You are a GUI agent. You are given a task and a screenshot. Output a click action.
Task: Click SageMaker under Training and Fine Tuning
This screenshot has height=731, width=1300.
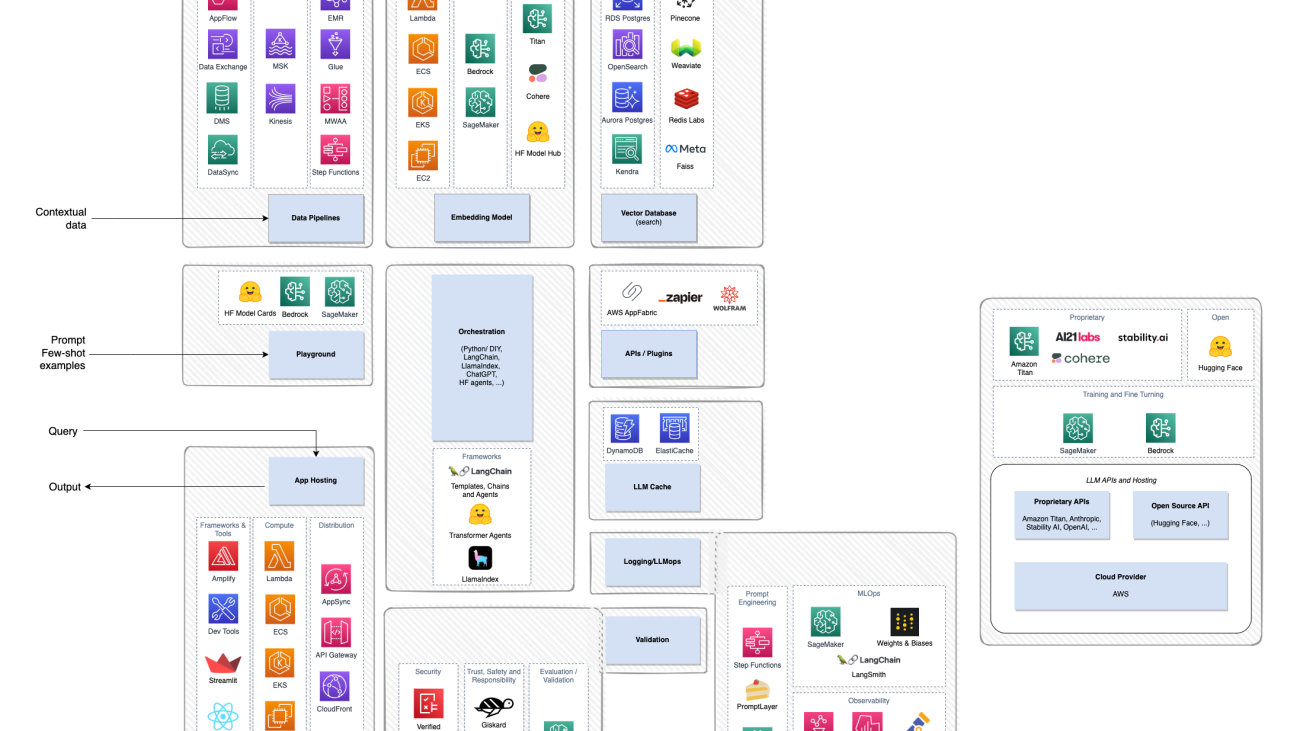(1077, 428)
